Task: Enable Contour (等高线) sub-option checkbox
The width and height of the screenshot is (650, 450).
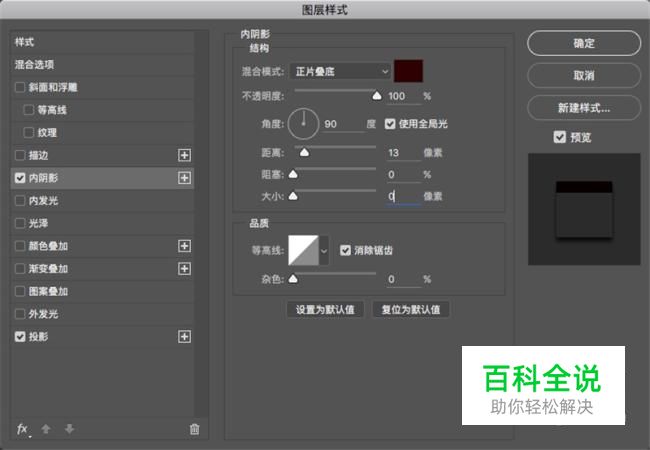Action: click(29, 110)
